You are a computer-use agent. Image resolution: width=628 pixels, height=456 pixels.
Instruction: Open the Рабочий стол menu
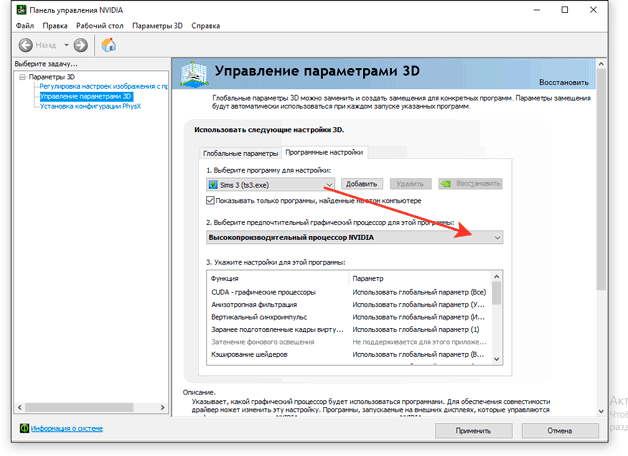pyautogui.click(x=100, y=26)
